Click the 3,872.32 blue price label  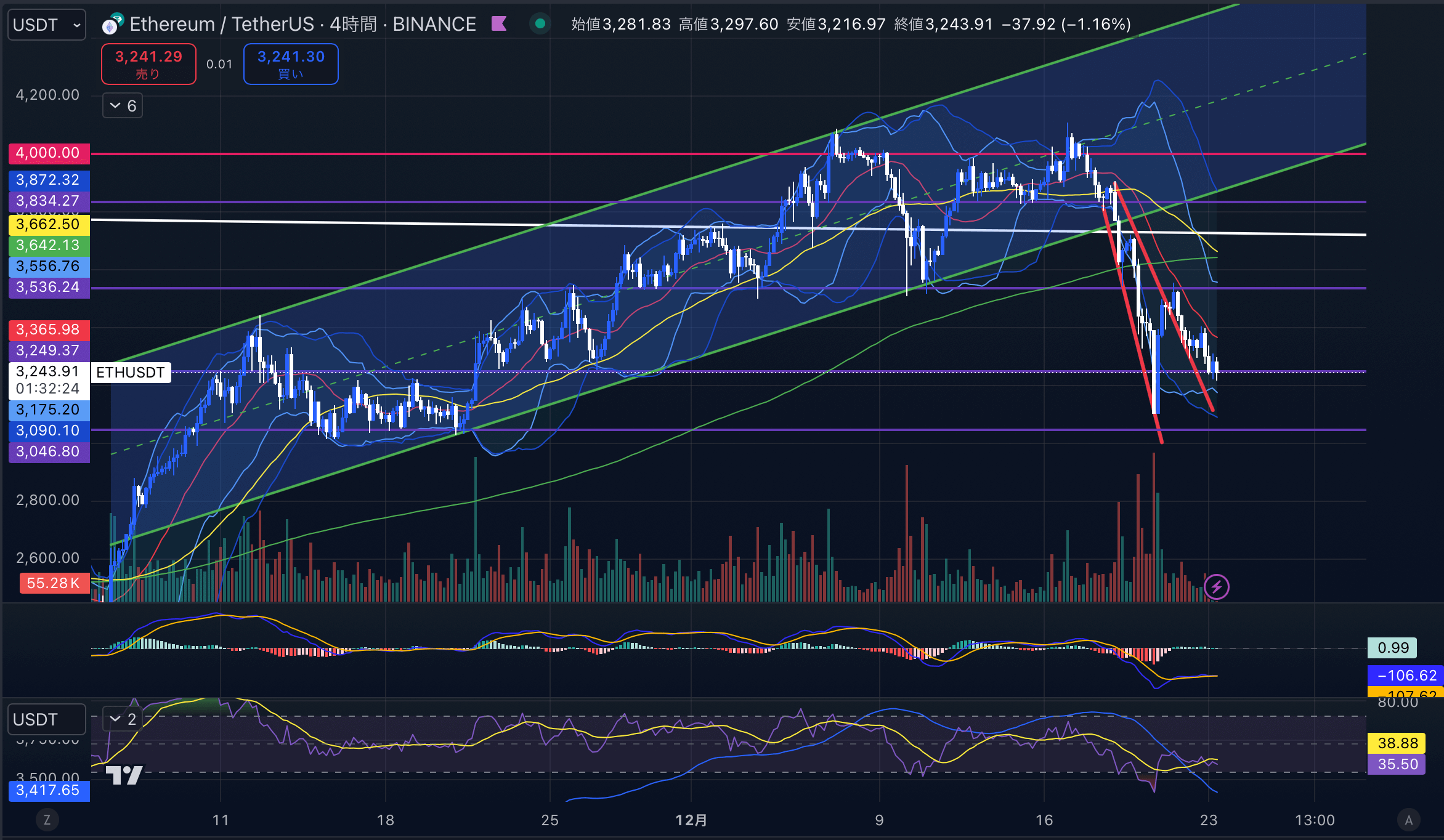pos(49,180)
